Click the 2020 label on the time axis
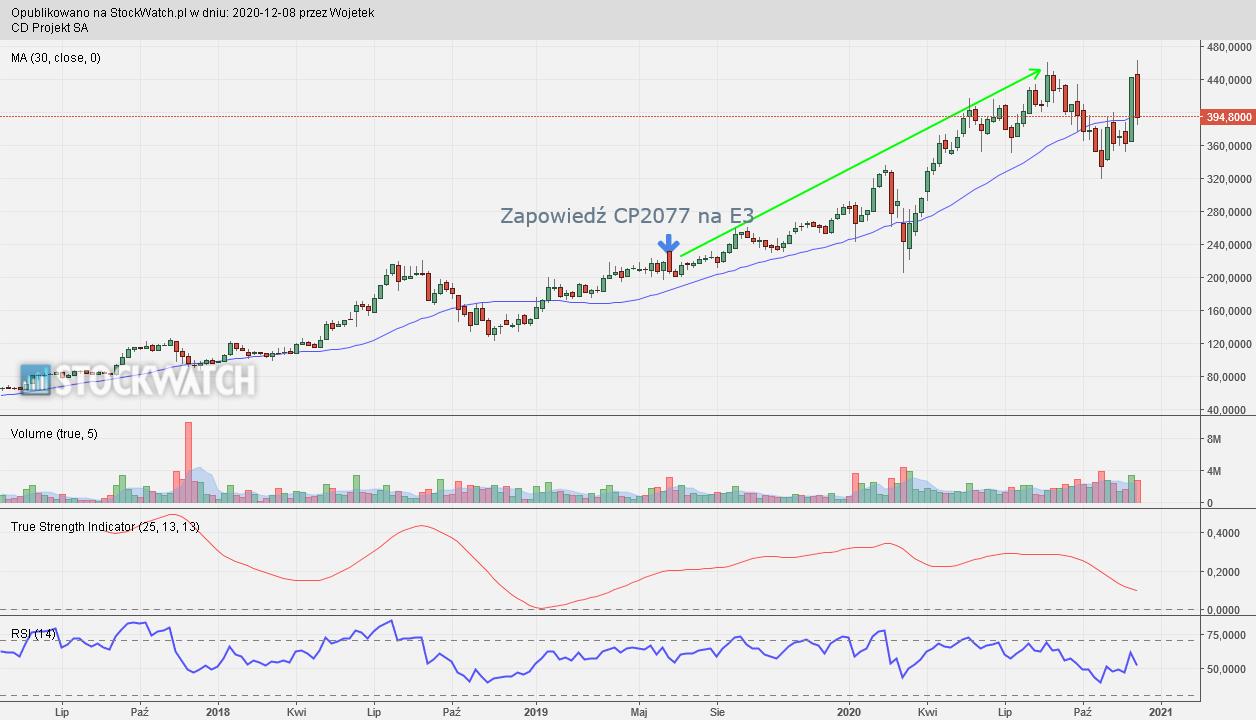Image resolution: width=1256 pixels, height=720 pixels. [849, 712]
